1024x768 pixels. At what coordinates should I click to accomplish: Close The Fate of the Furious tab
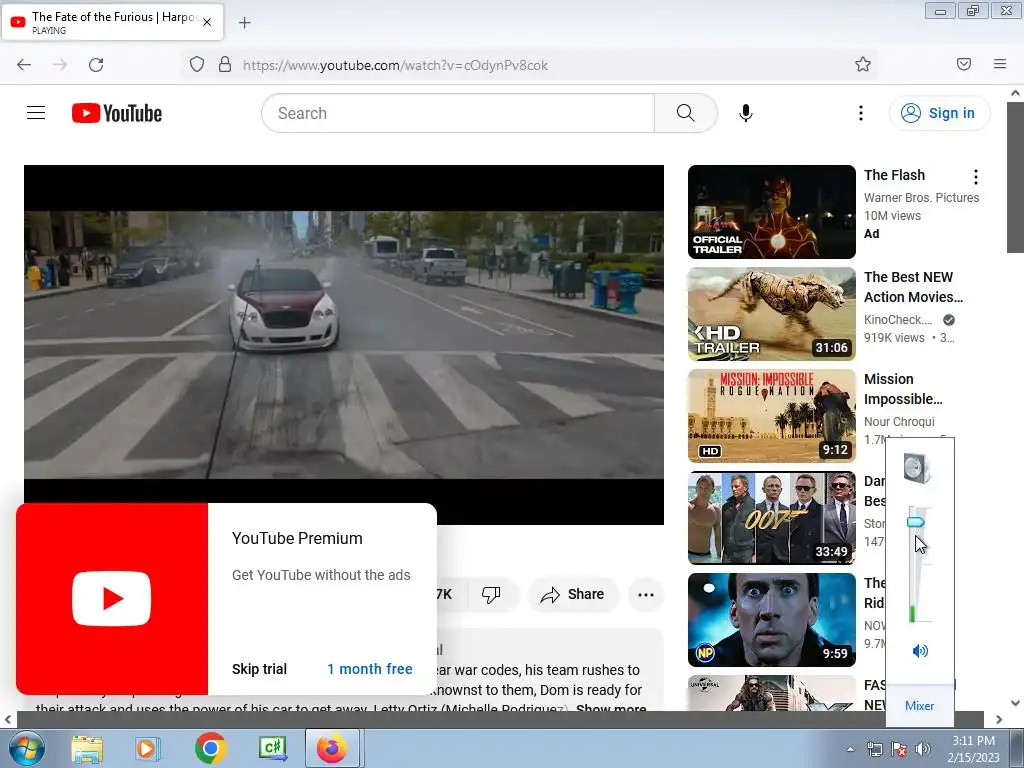[x=207, y=22]
